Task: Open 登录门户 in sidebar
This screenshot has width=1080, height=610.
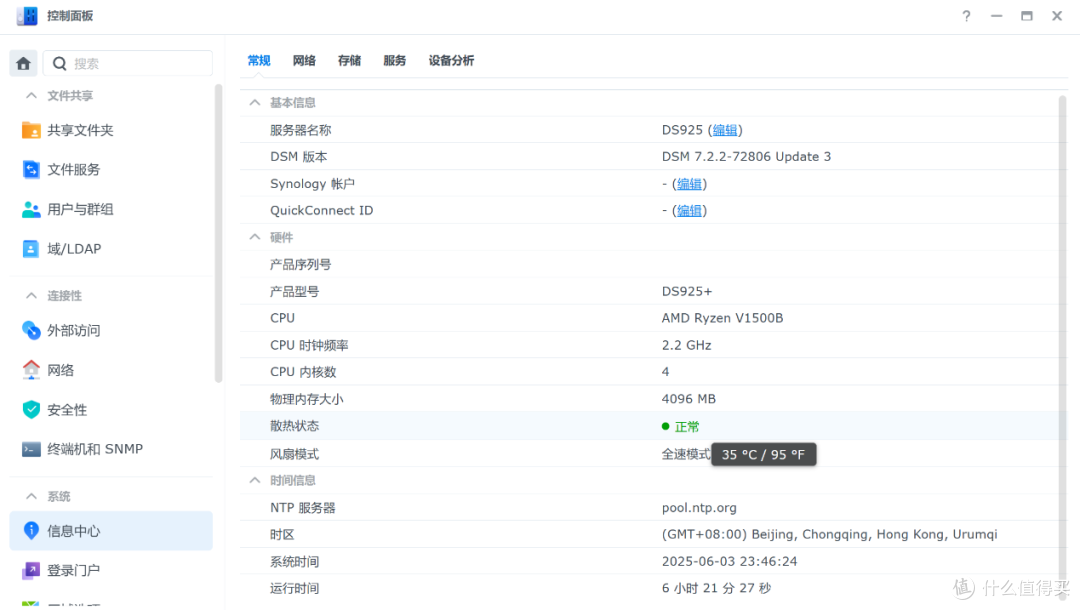Action: (73, 570)
